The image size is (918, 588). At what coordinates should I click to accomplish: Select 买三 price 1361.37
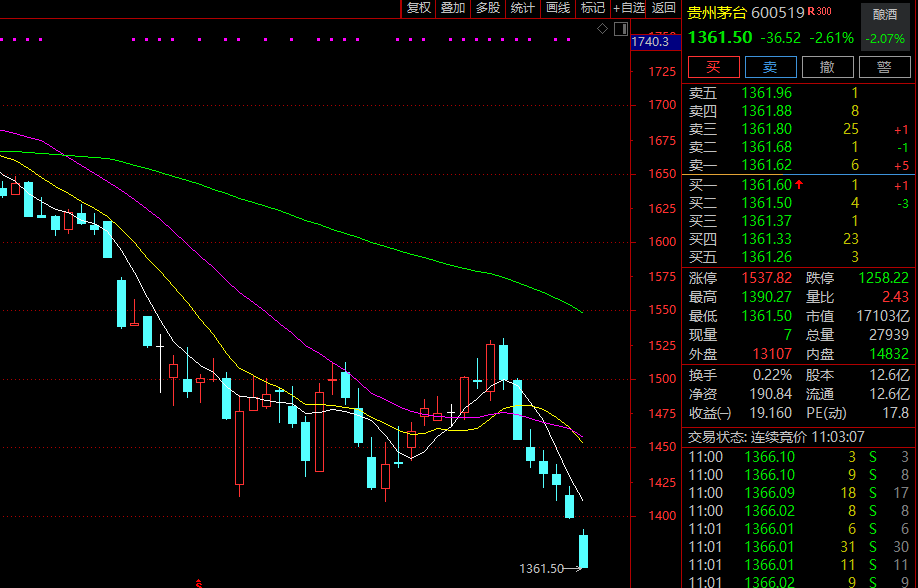pos(766,221)
